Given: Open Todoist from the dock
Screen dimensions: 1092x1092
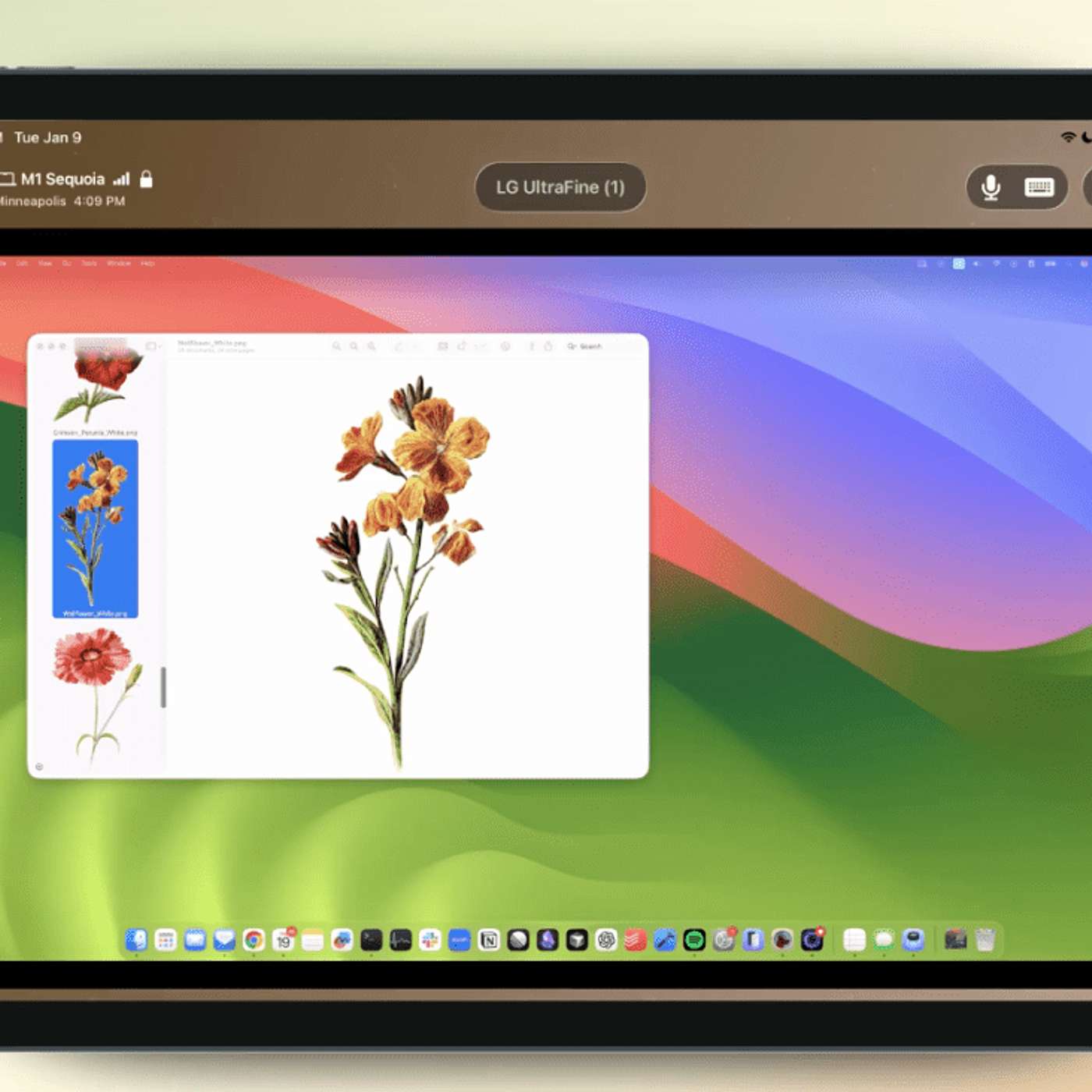Looking at the screenshot, I should tap(635, 940).
